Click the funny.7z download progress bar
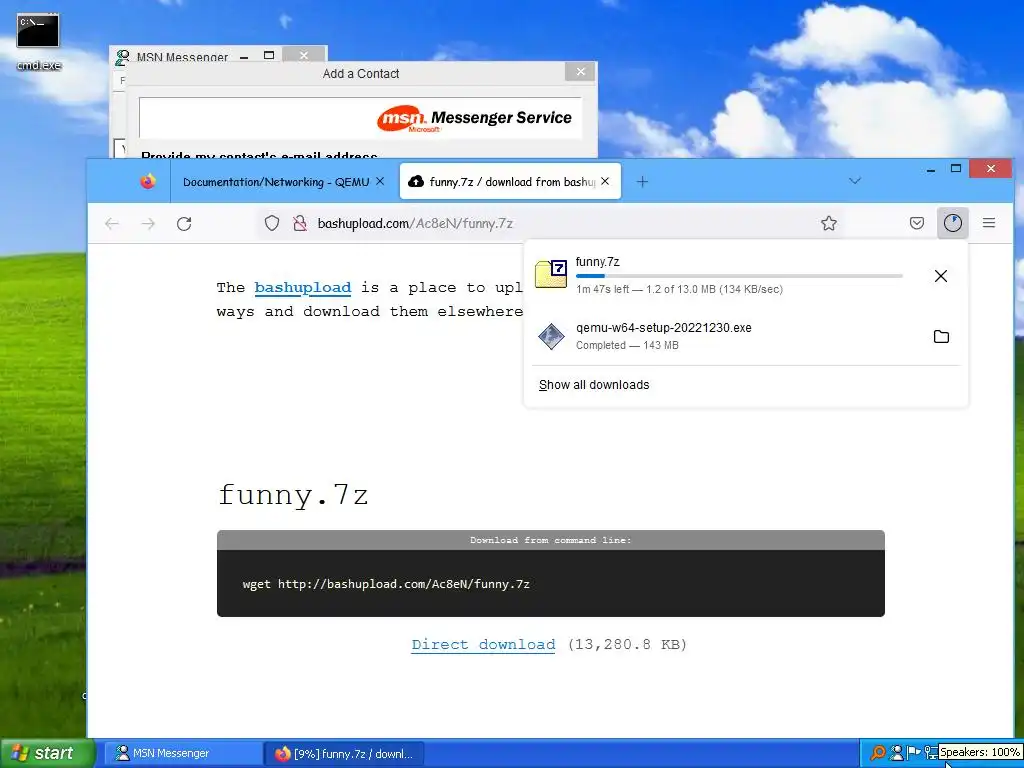 [x=739, y=276]
